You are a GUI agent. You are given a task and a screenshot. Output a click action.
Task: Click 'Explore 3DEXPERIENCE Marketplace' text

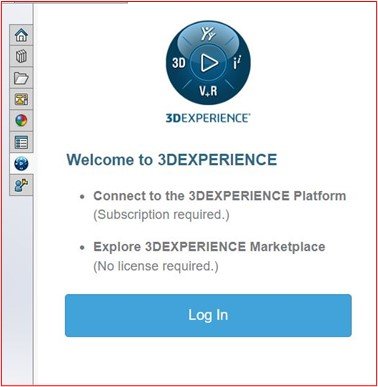click(x=209, y=247)
